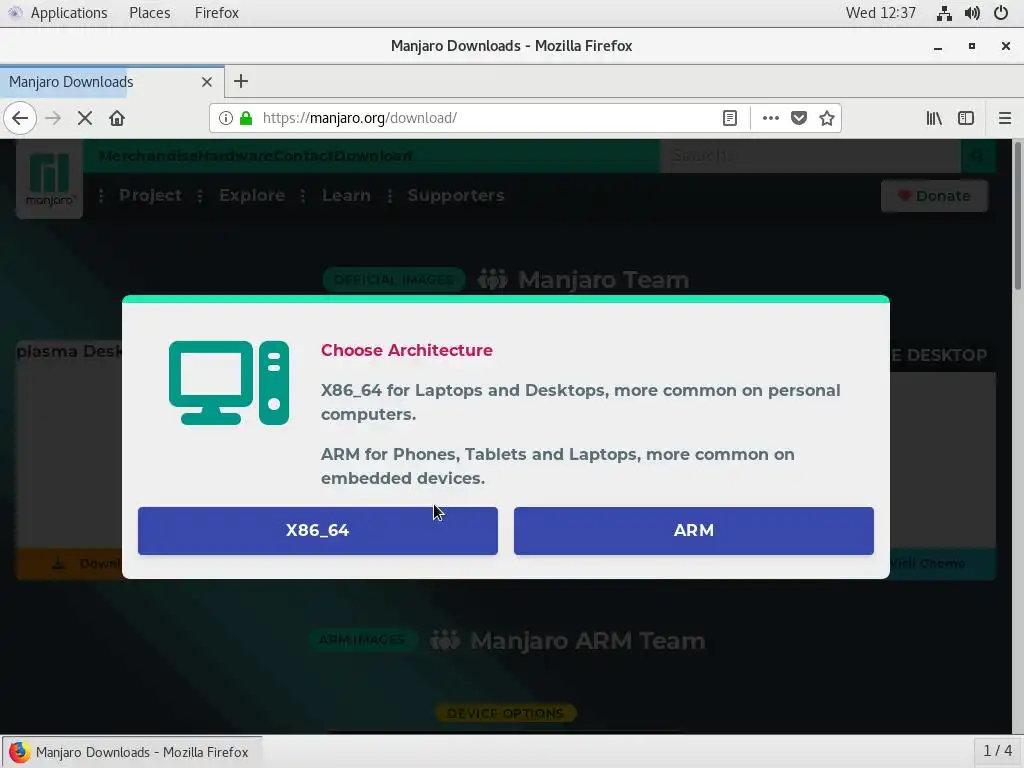
Task: Click the Manjaro Team heading
Action: point(603,280)
